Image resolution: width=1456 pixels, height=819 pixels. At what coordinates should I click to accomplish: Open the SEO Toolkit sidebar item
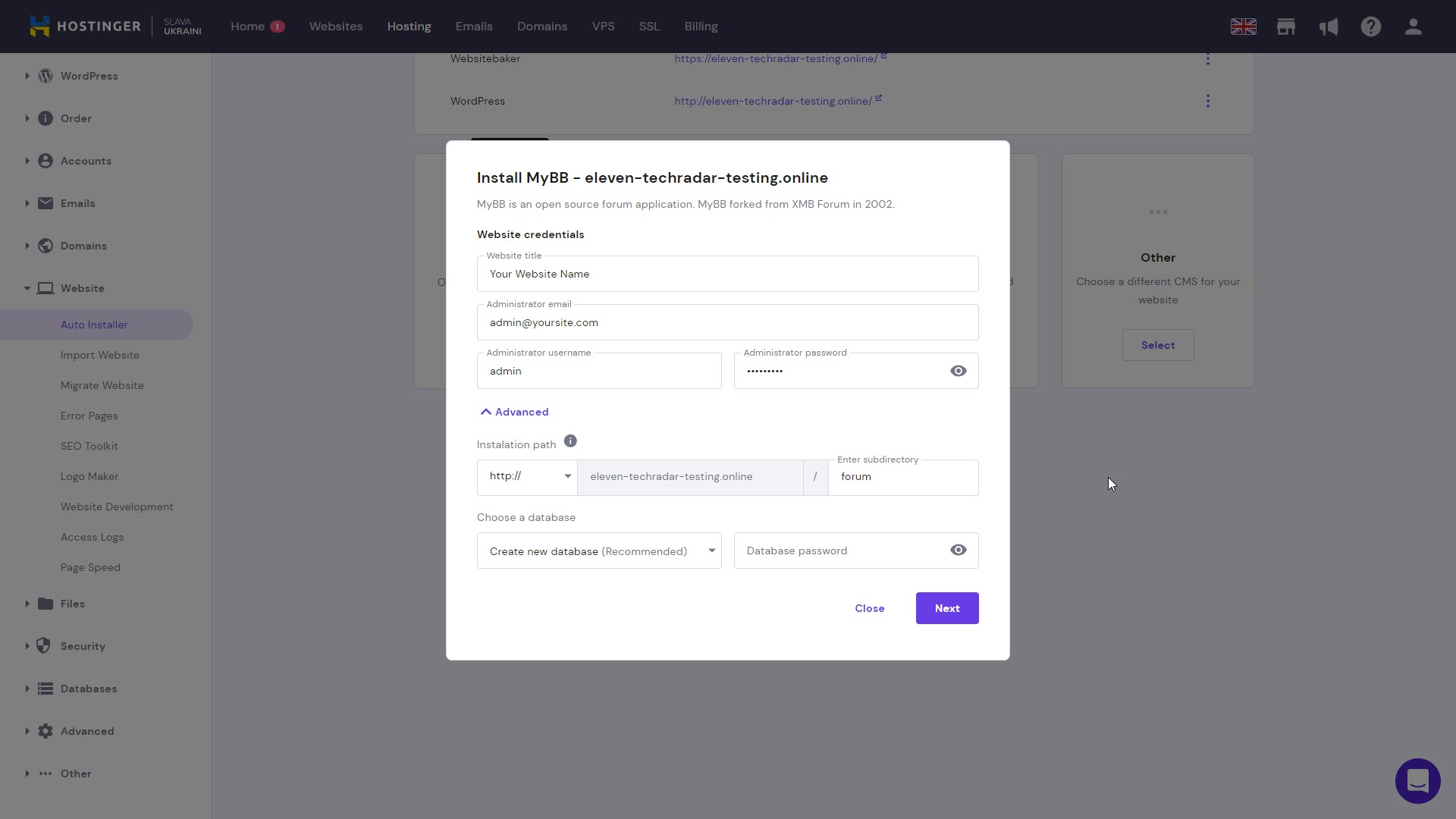click(x=89, y=446)
